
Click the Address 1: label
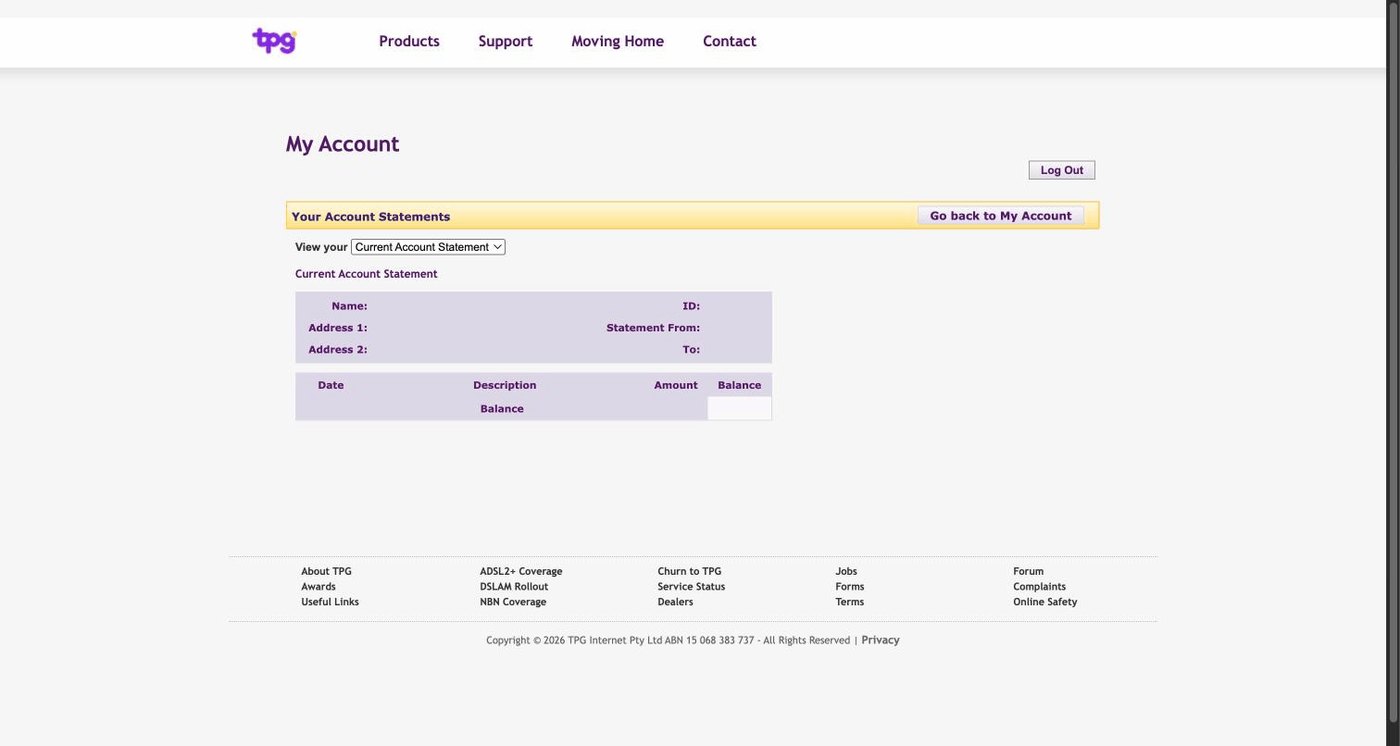coord(338,328)
